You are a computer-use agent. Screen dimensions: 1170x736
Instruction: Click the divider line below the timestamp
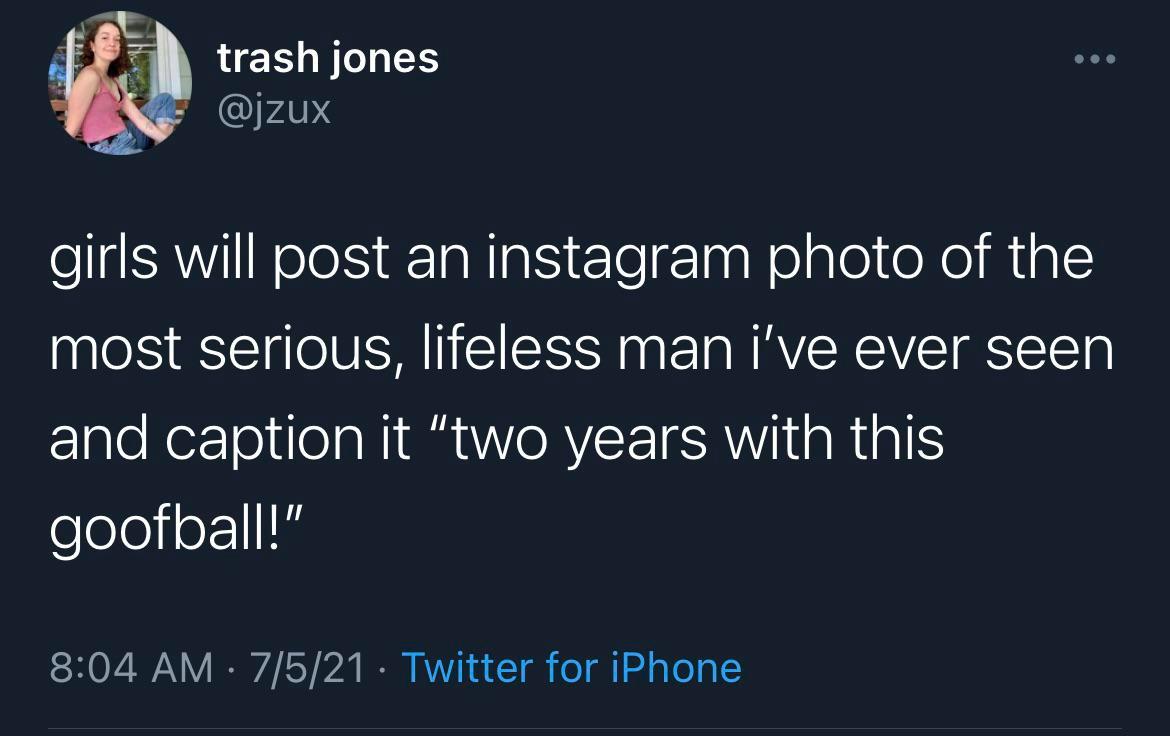pyautogui.click(x=585, y=728)
